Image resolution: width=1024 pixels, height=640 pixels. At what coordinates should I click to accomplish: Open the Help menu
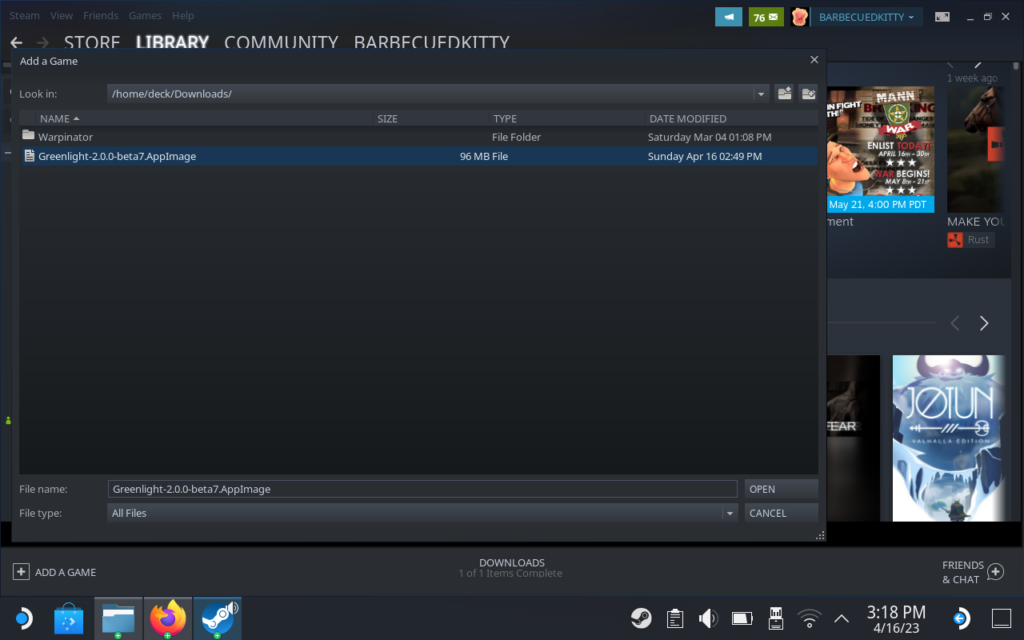tap(183, 15)
